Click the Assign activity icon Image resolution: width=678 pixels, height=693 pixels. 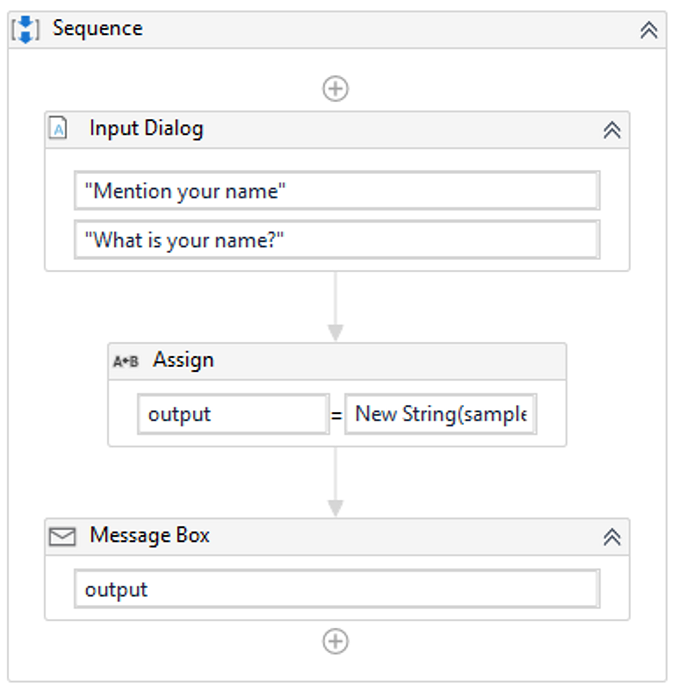[126, 362]
